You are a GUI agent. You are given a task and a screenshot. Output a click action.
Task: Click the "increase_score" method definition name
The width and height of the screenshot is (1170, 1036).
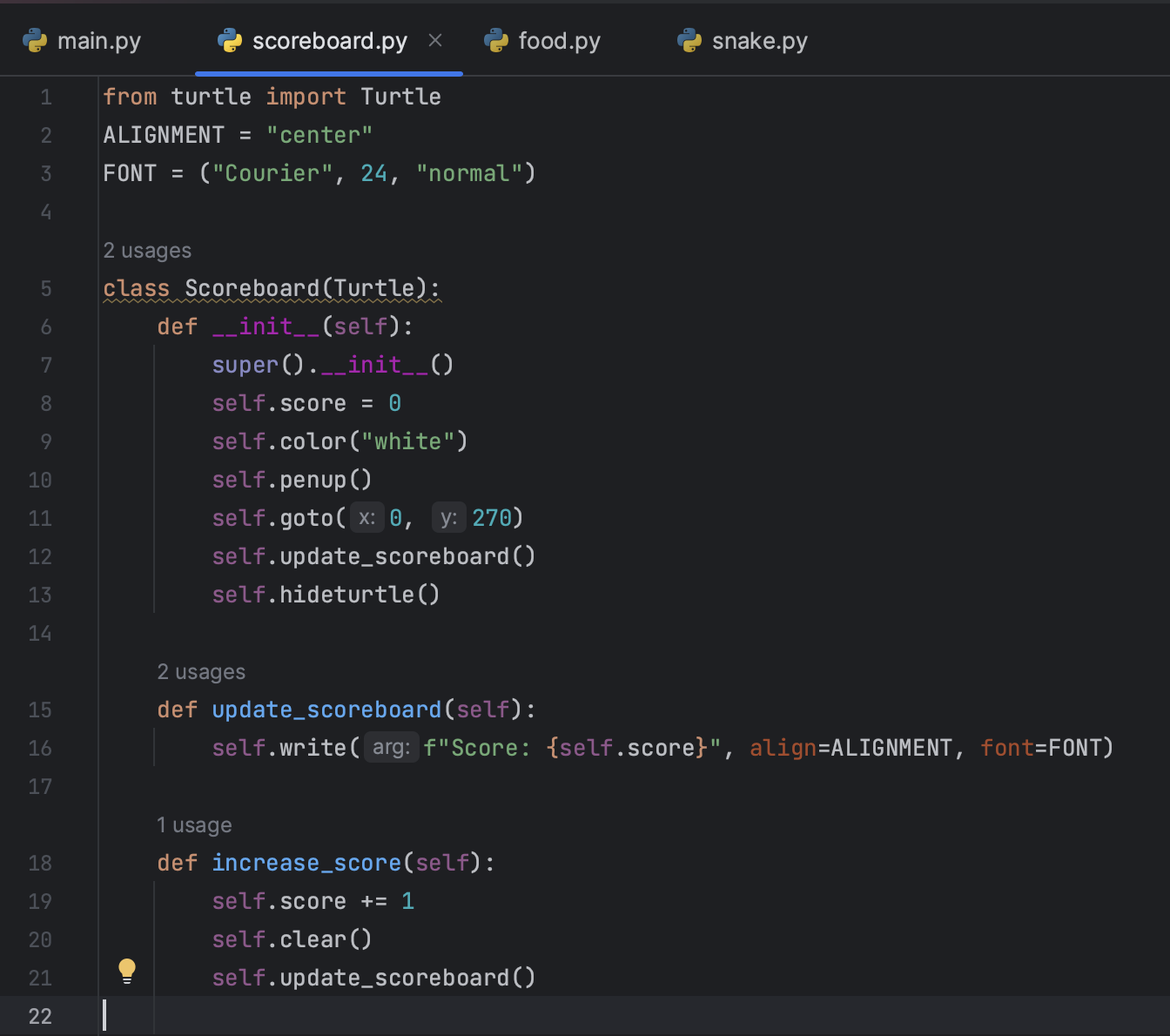(306, 863)
